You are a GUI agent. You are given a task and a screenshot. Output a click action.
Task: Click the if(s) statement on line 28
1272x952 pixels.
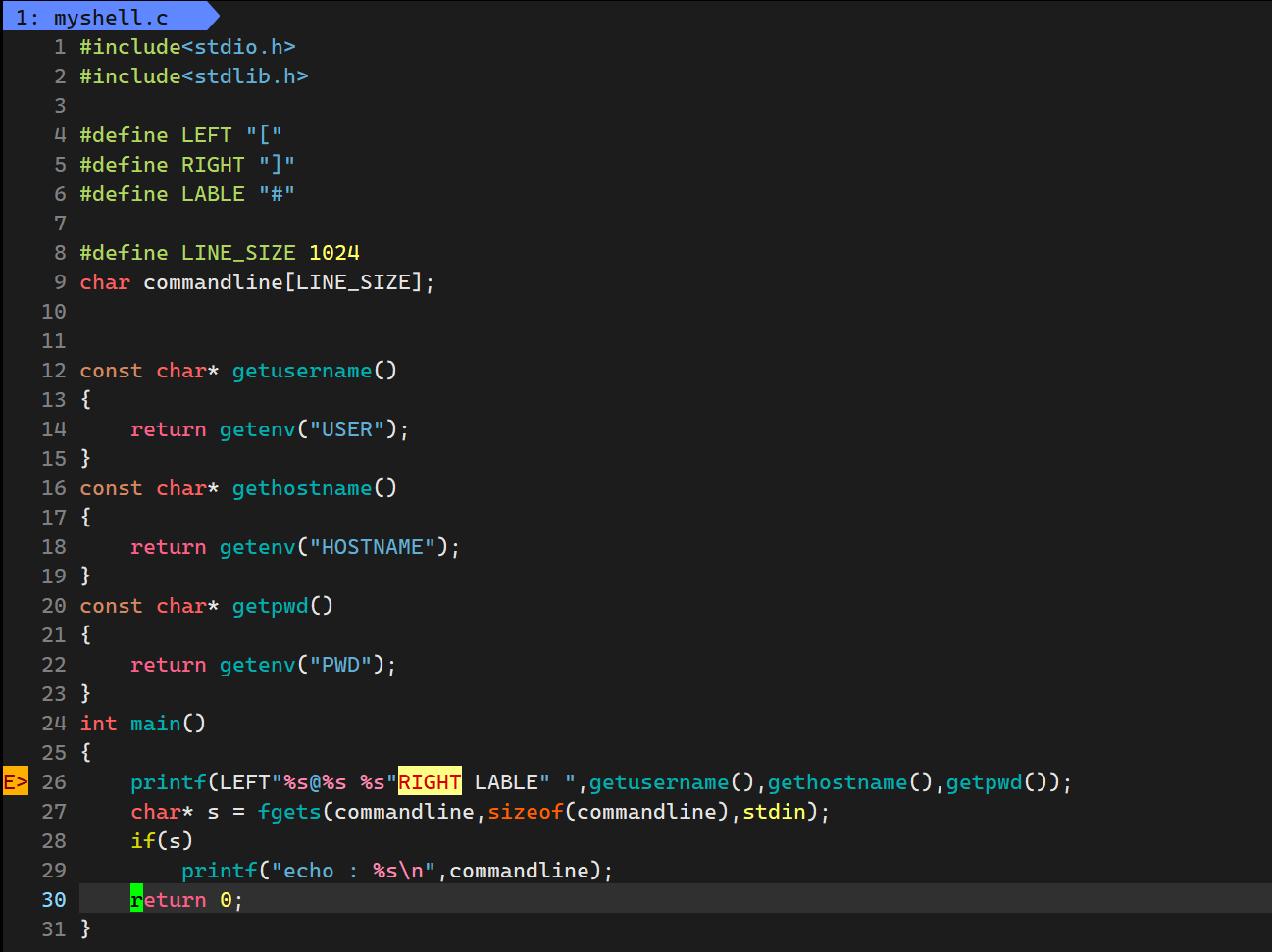(162, 841)
